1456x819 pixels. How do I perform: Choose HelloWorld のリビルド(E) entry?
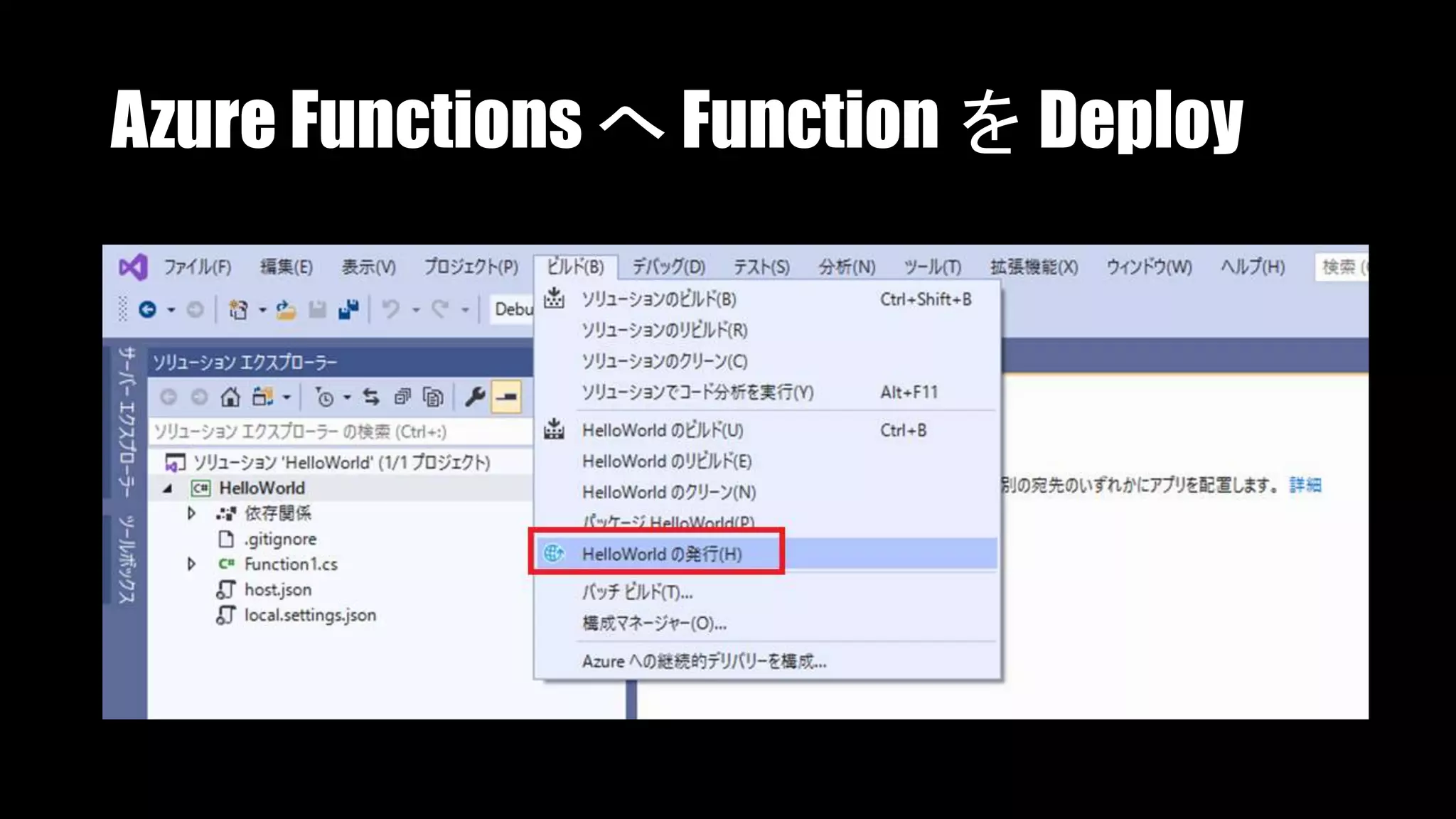pyautogui.click(x=766, y=461)
